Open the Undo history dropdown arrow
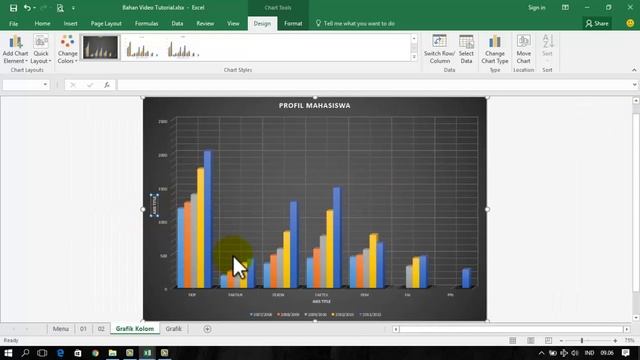This screenshot has width=640, height=360. click(x=34, y=8)
